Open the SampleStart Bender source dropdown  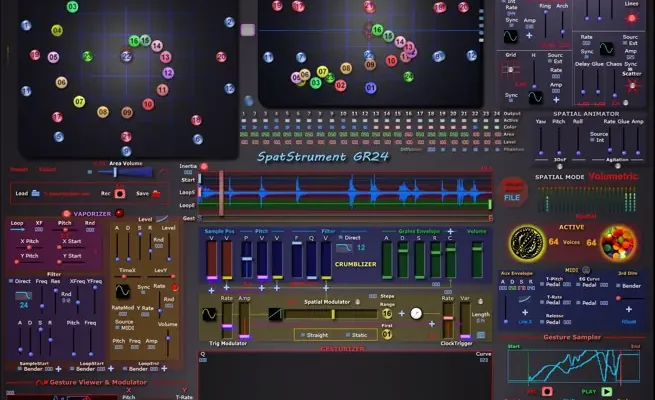click(30, 368)
